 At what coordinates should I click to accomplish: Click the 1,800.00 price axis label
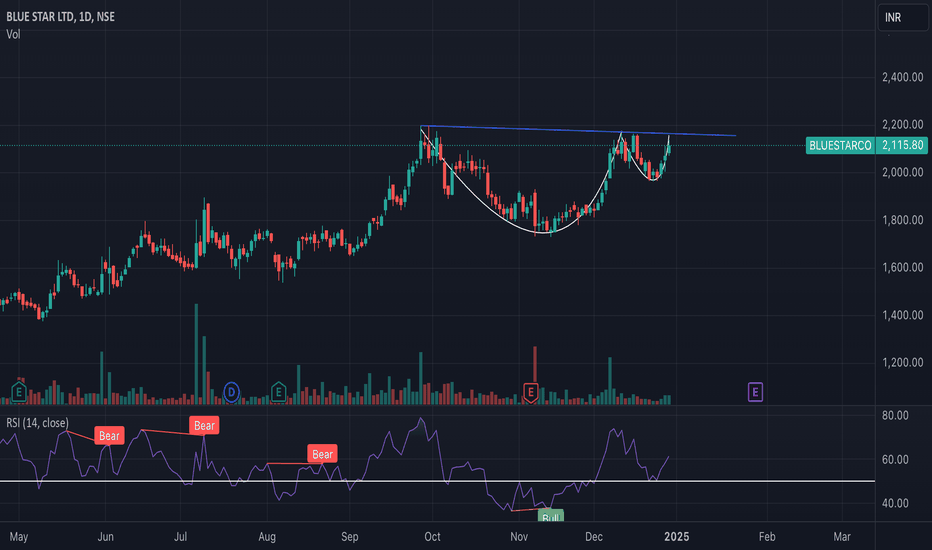pos(902,219)
